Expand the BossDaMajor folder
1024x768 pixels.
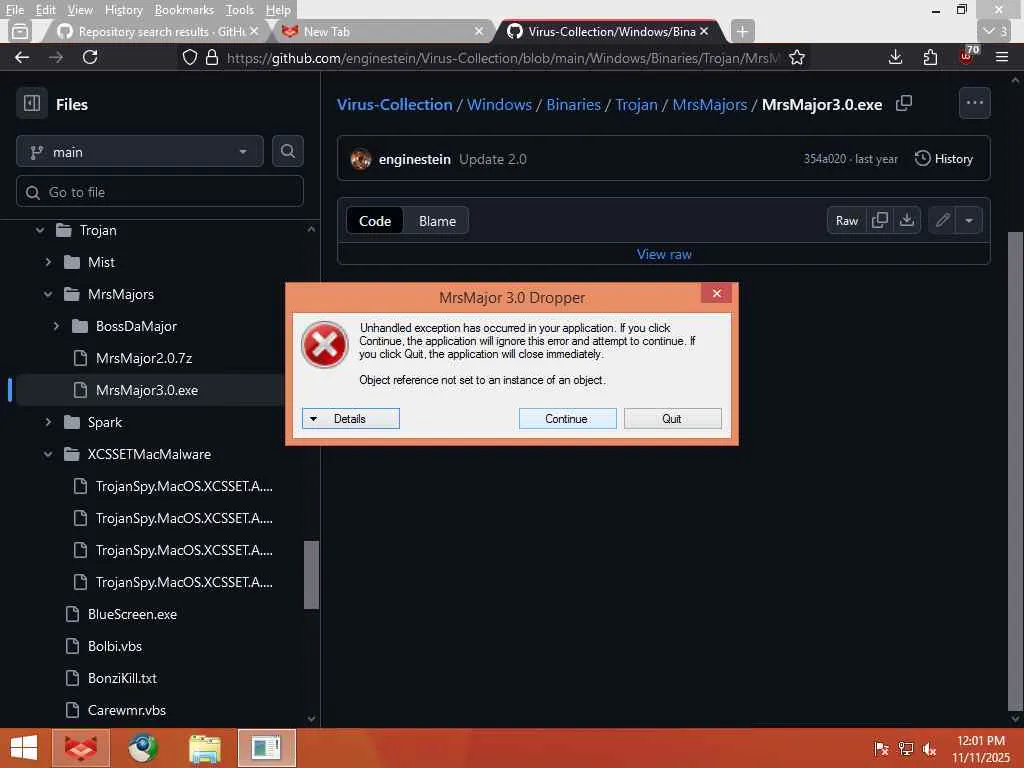pyautogui.click(x=56, y=327)
